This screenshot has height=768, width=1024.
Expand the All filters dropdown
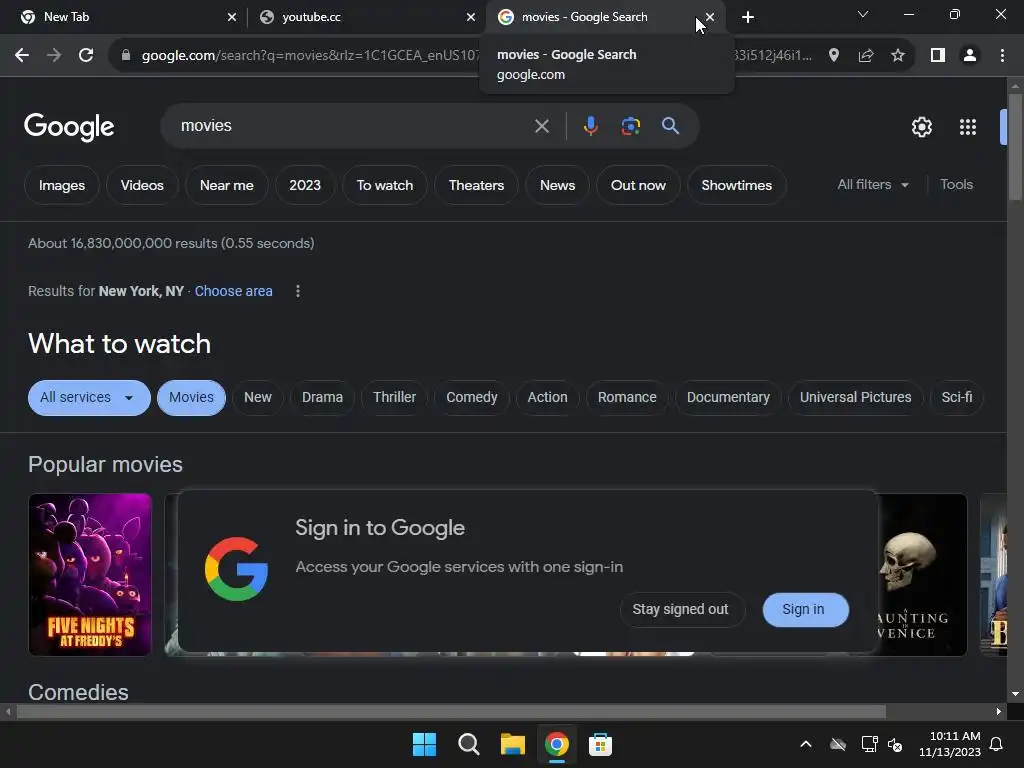[x=873, y=185]
